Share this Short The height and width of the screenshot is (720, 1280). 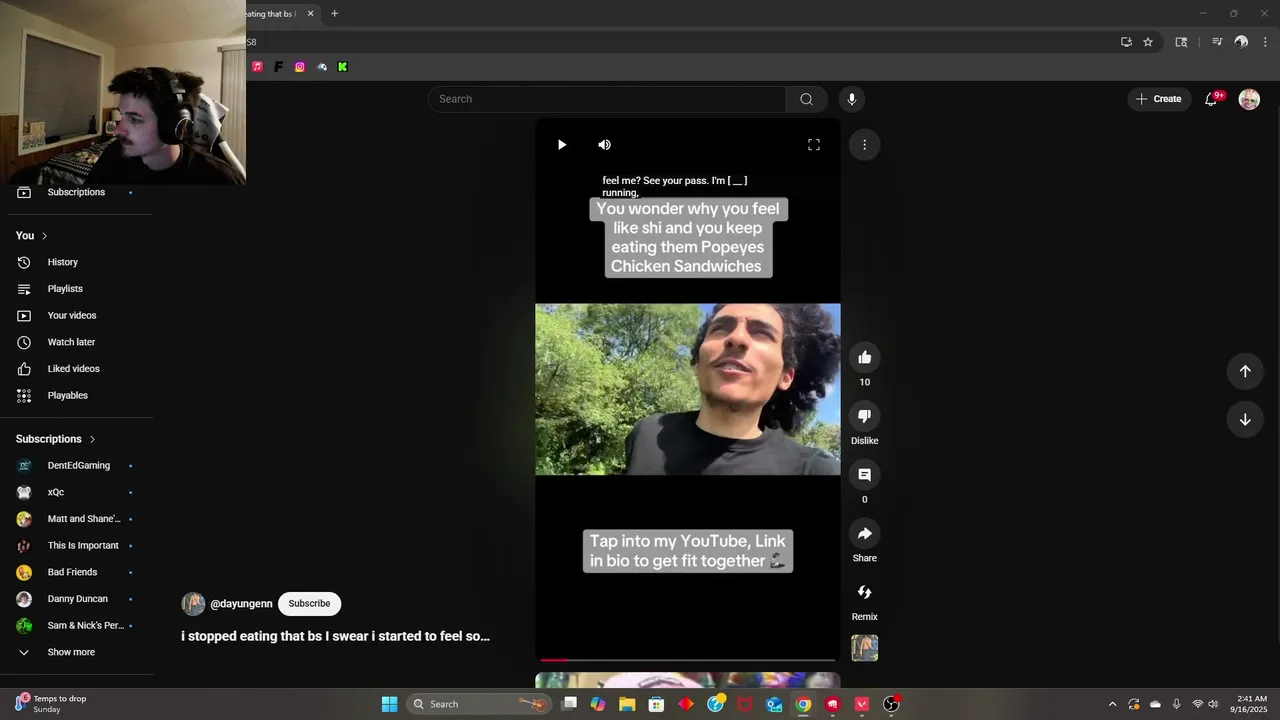(865, 534)
